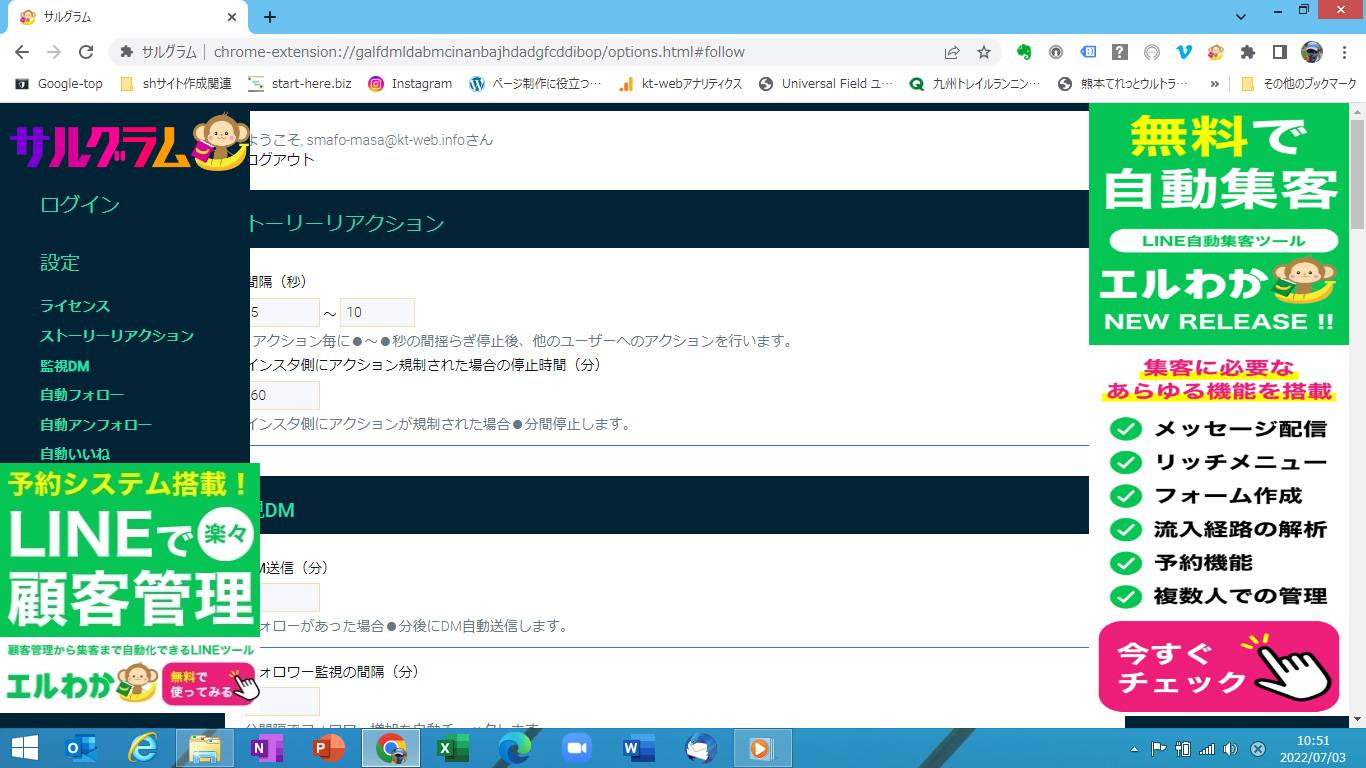Launch Internet Explorer from taskbar

pyautogui.click(x=143, y=748)
